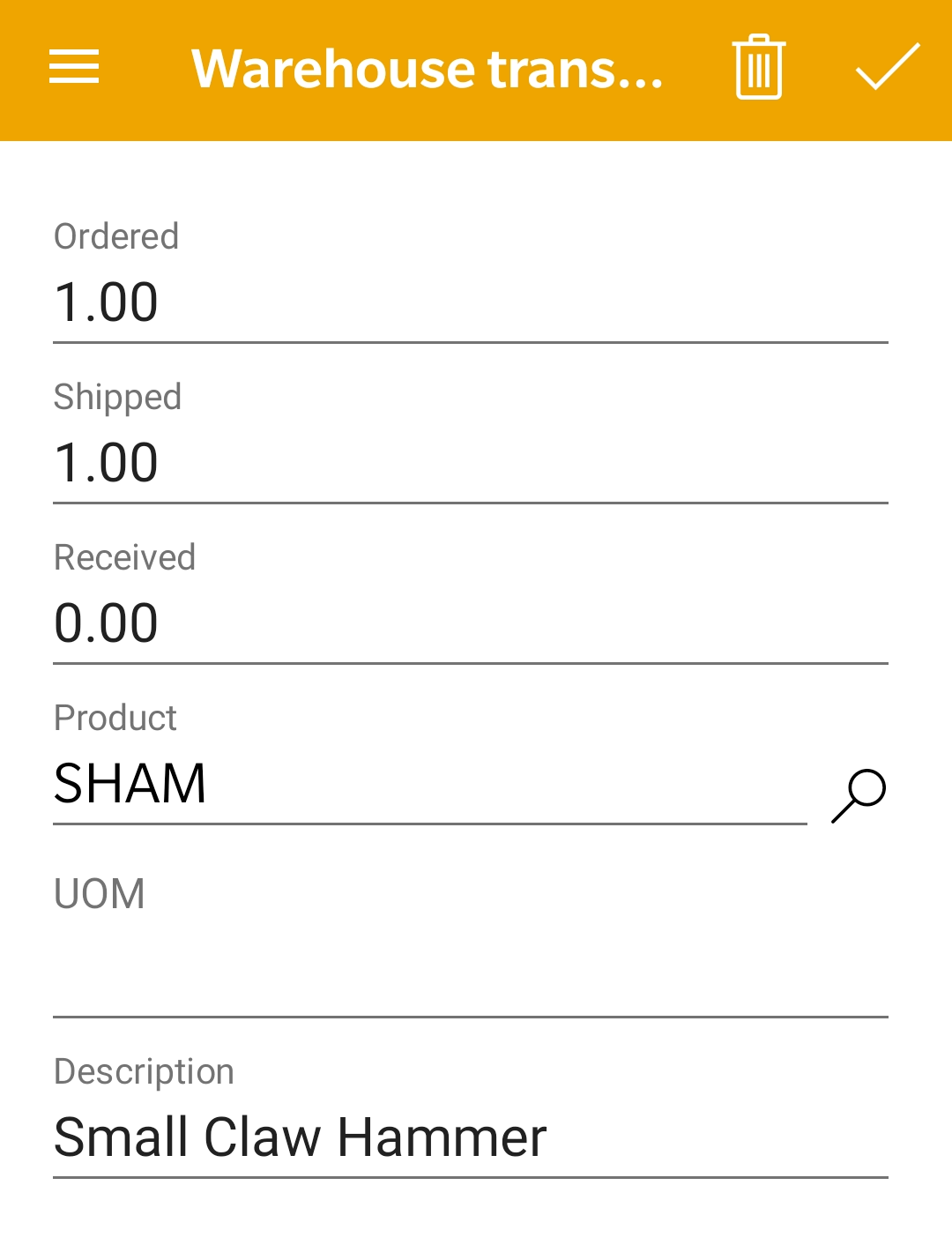Tap the Ordered field label

point(116,236)
